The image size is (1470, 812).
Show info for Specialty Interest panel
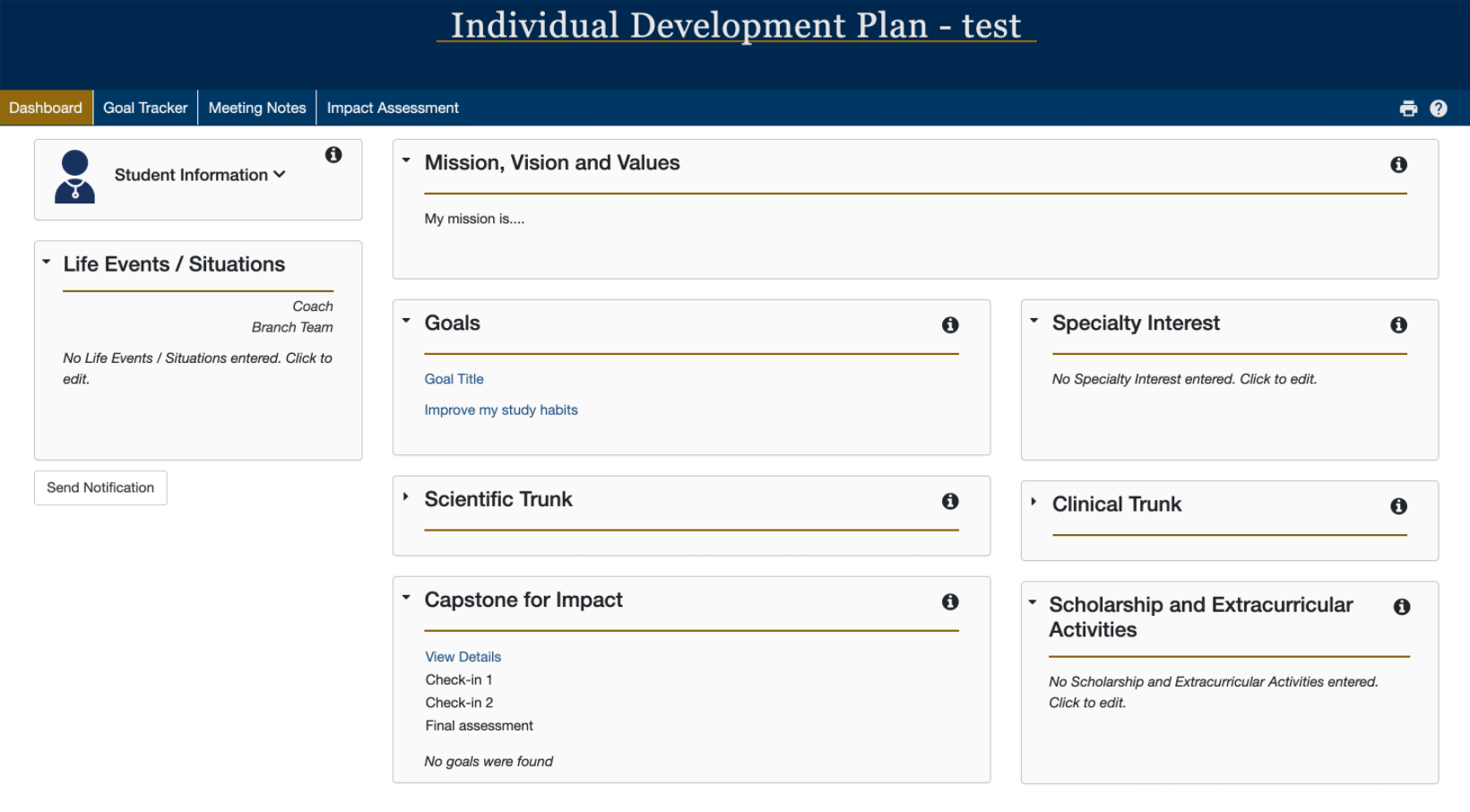pos(1398,325)
